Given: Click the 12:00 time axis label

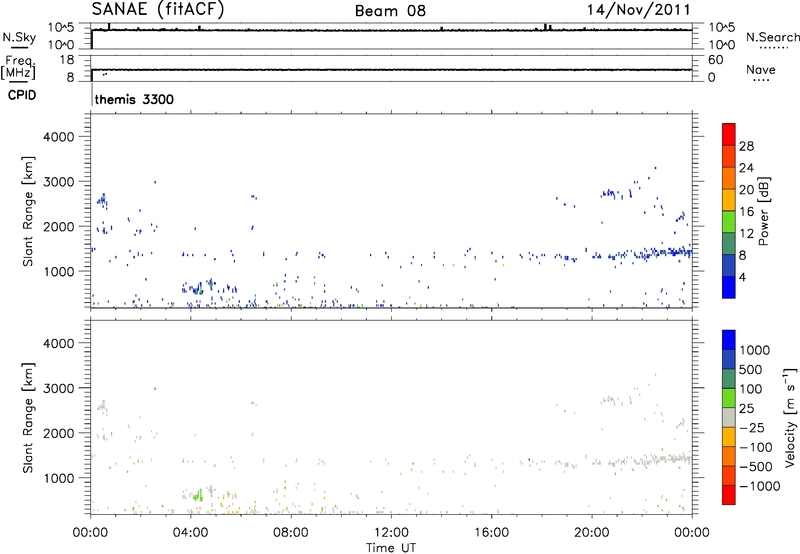Looking at the screenshot, I should (391, 533).
